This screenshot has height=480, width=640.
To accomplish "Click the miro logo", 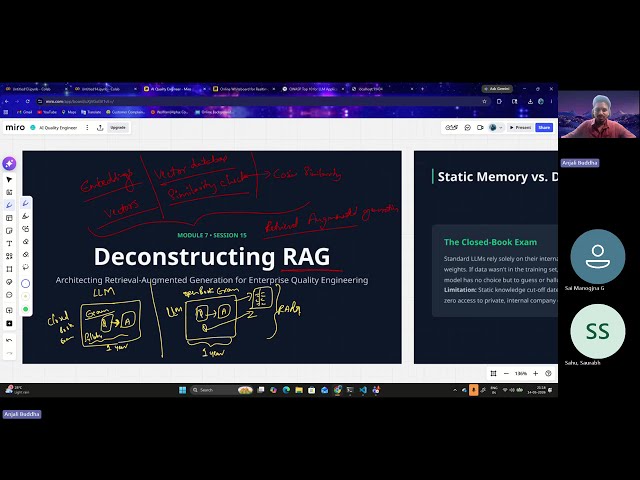I will coord(15,127).
